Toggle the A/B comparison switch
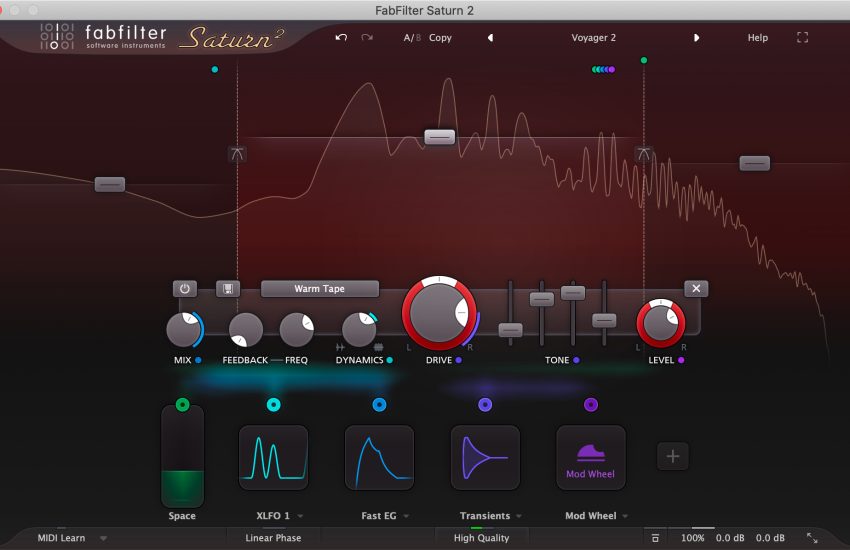The width and height of the screenshot is (850, 550). coord(412,38)
